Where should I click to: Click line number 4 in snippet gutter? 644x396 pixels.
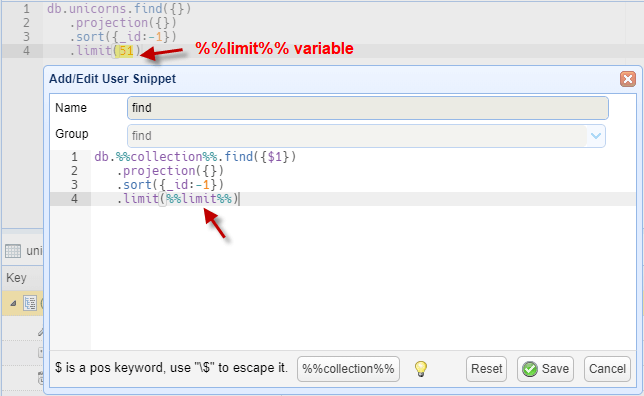74,199
